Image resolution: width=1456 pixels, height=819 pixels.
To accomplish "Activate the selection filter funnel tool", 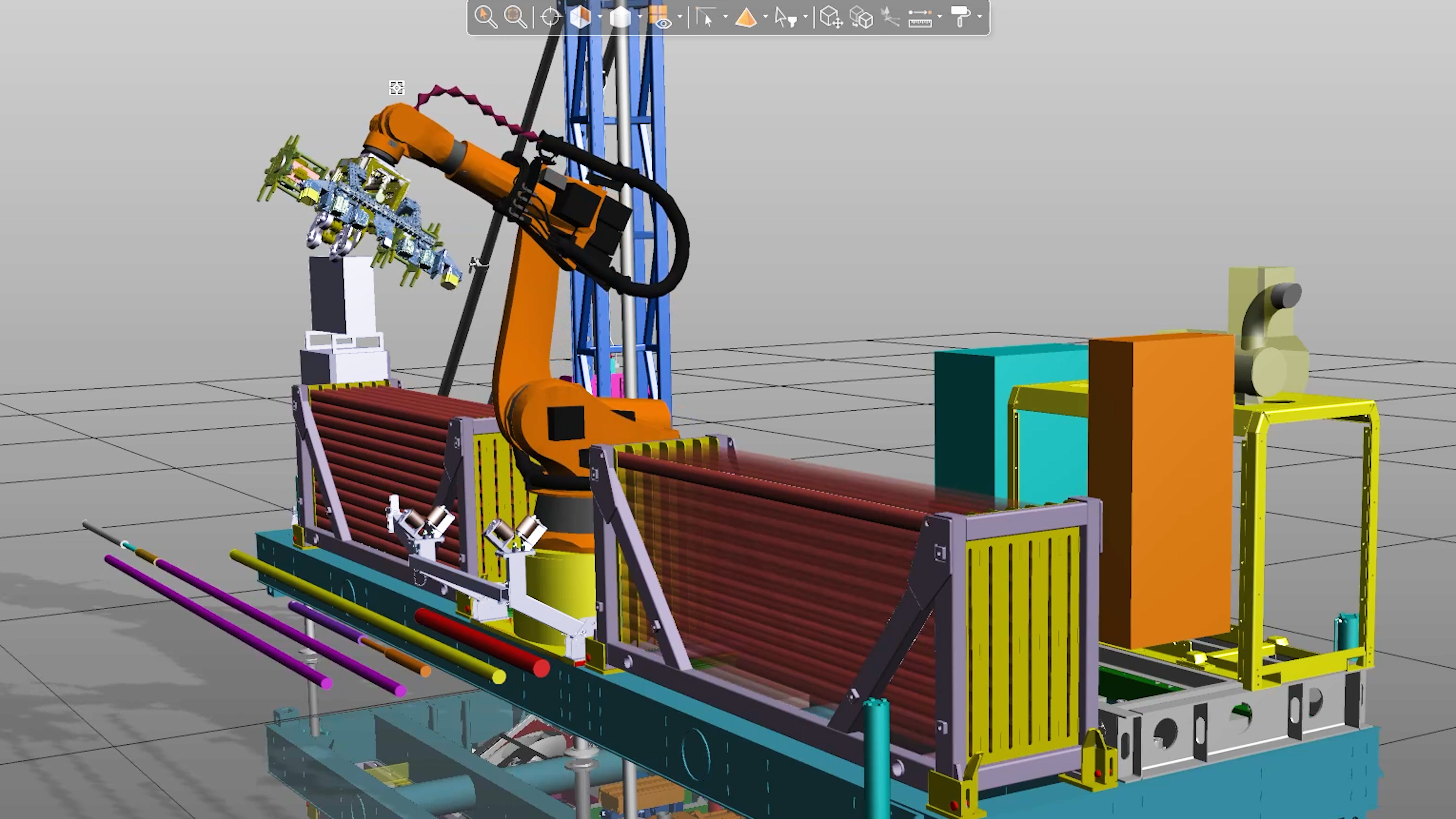I will tap(786, 17).
